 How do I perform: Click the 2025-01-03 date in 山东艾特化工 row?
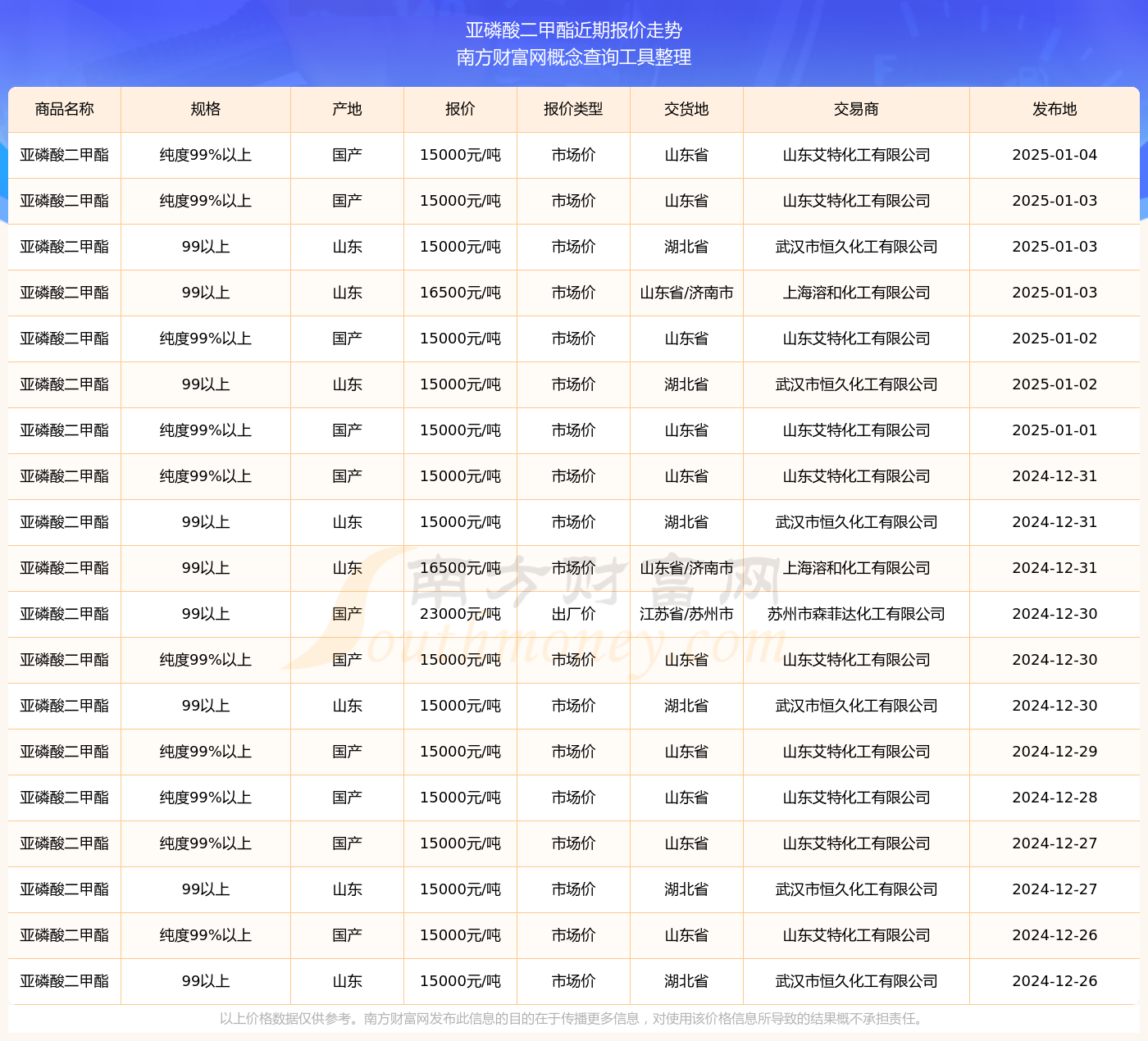pyautogui.click(x=1055, y=201)
